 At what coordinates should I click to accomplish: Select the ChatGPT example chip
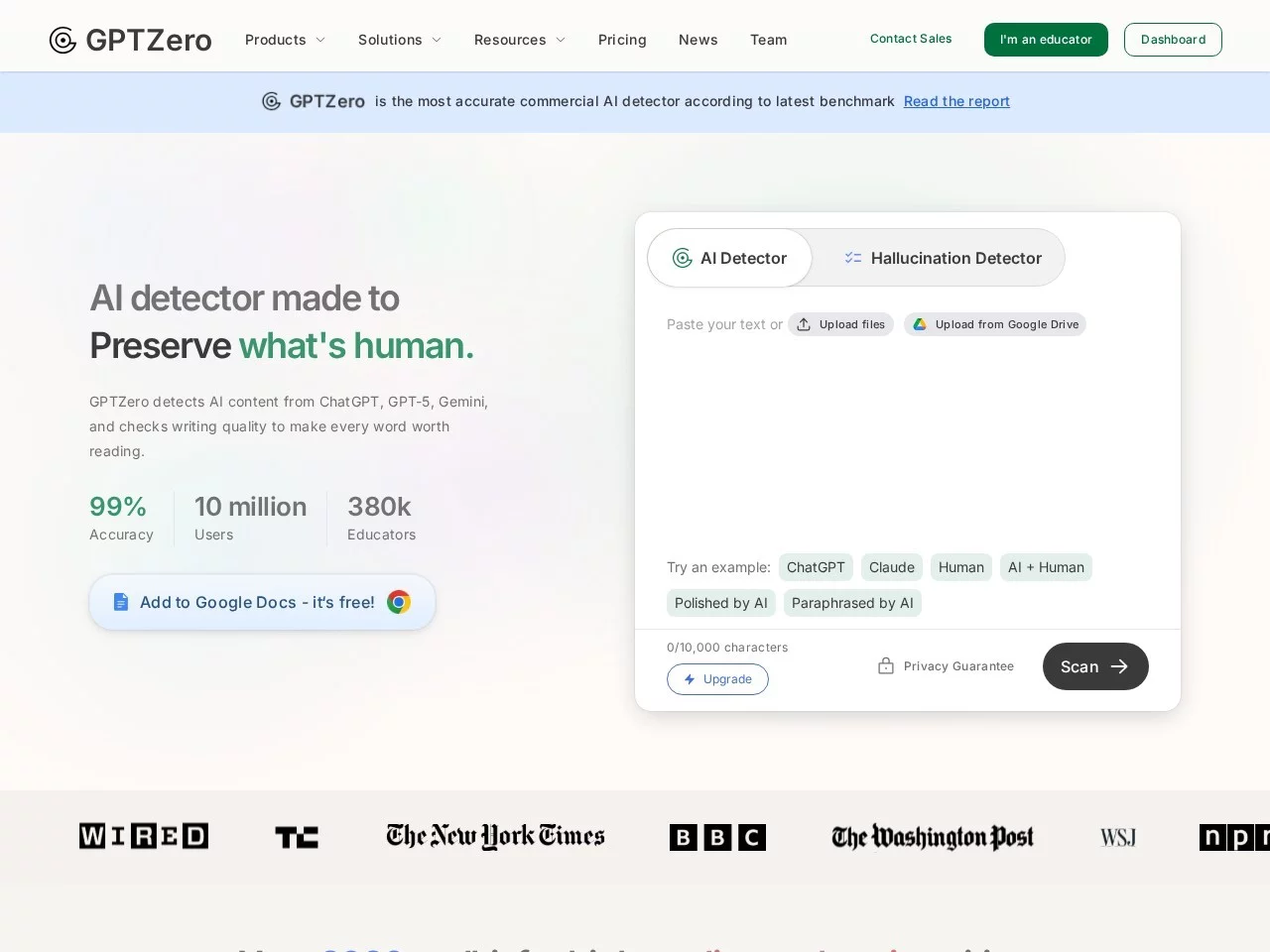coord(816,567)
